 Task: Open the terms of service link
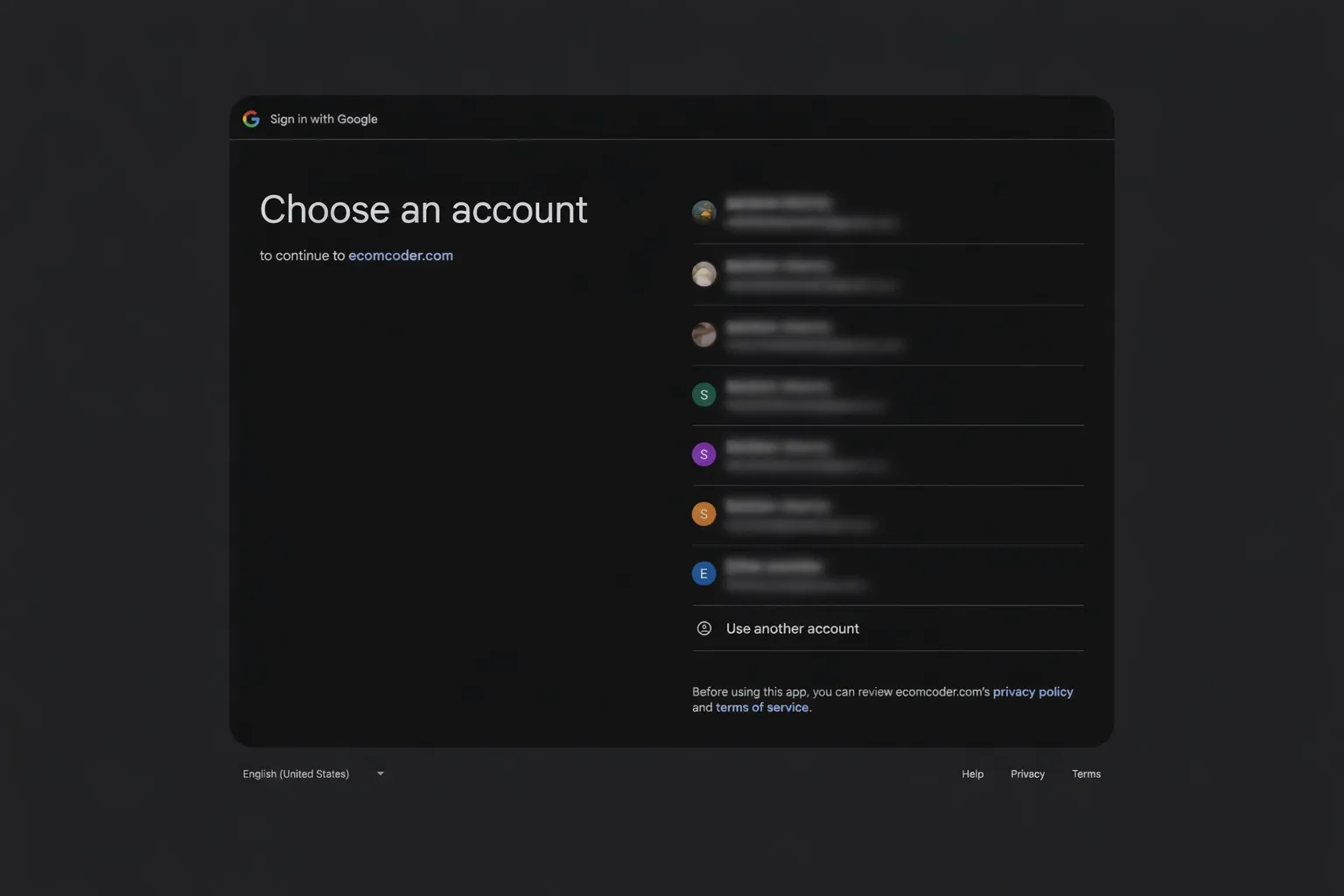762,707
